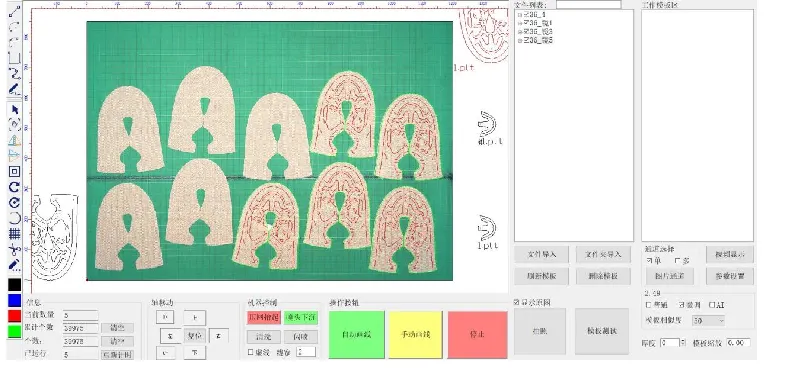Click the horizontal mirror triangle icon
This screenshot has width=797, height=378.
[x=14, y=141]
